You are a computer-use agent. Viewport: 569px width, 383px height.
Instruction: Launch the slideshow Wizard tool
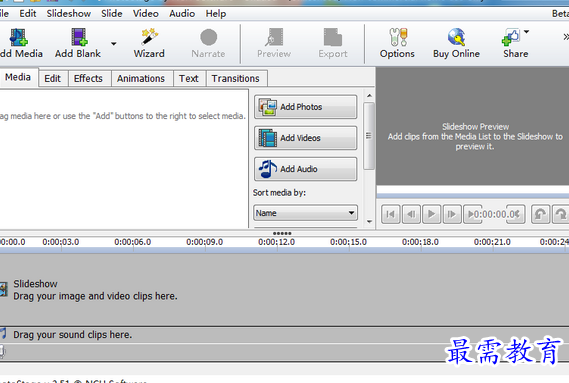(x=149, y=37)
